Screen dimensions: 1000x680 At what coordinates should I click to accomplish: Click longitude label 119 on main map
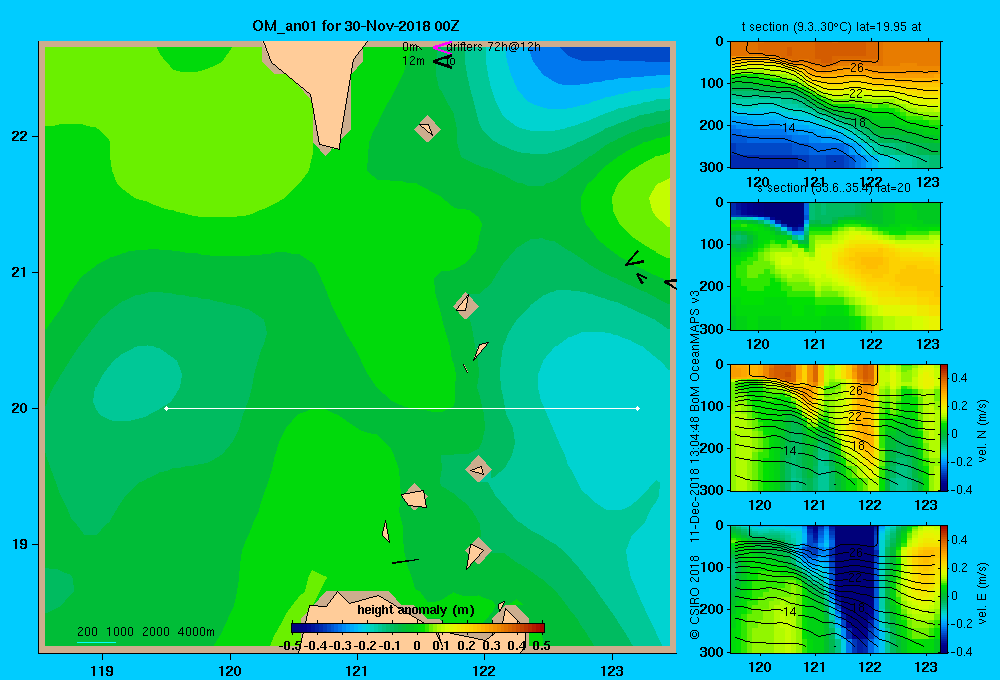point(102,670)
